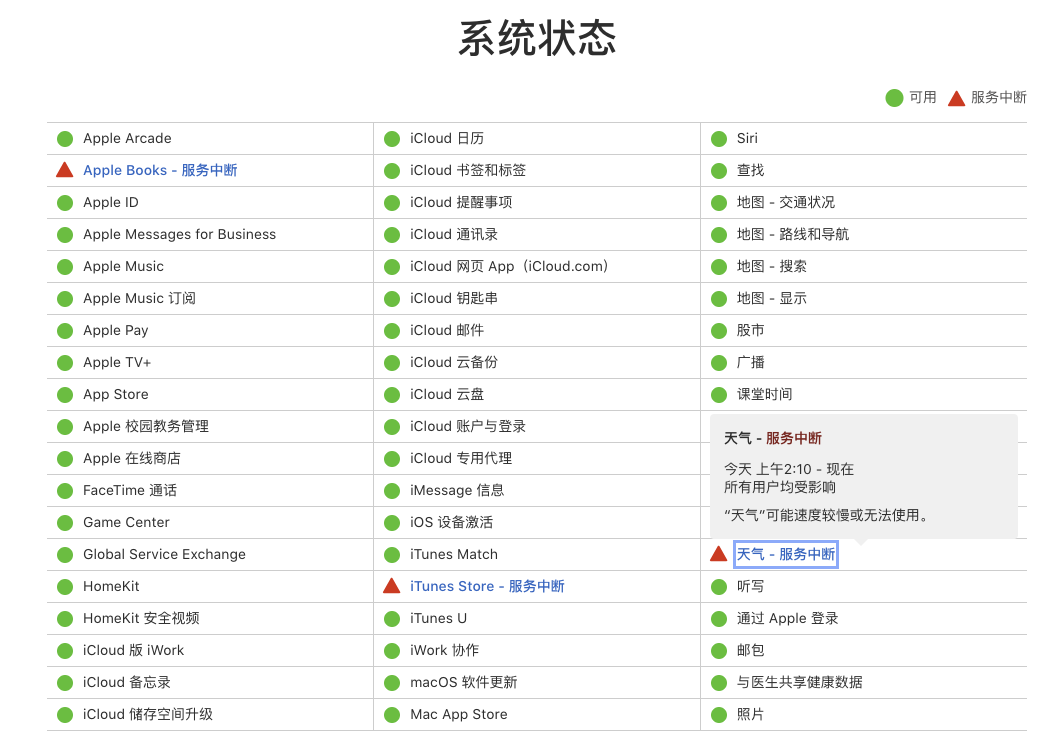Click the green dot beside iCloud 钥匙串

pyautogui.click(x=392, y=299)
